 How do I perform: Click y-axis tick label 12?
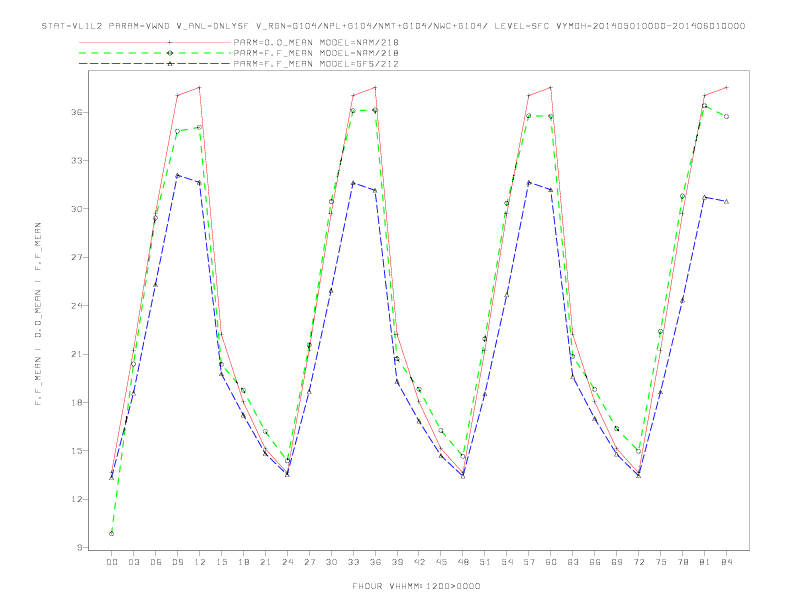77,499
